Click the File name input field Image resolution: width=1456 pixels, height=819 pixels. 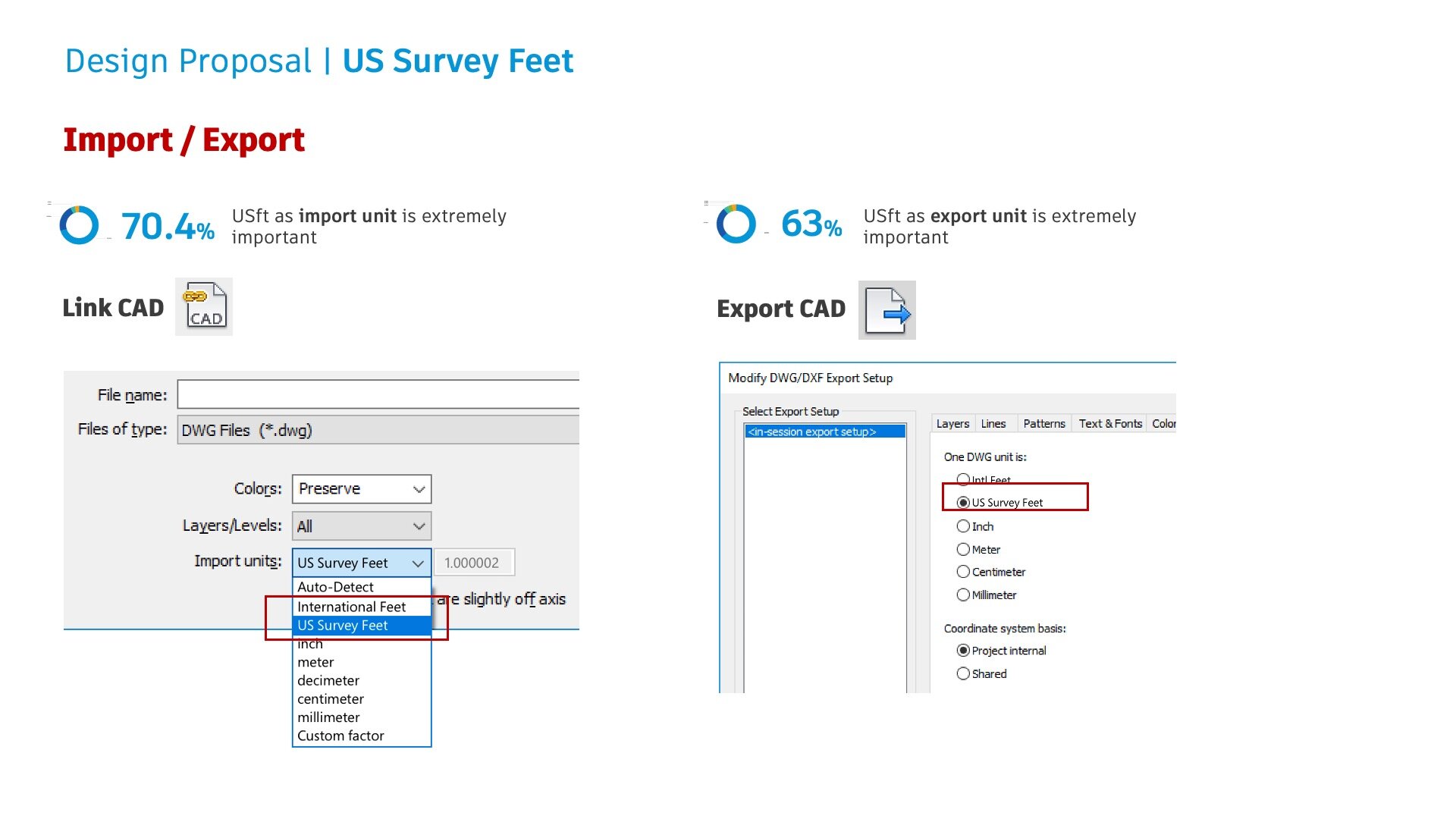378,394
